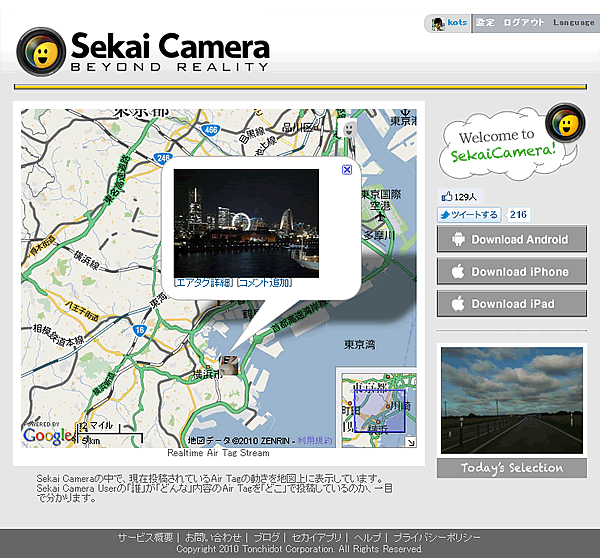Click the コメント追加 add comment link

click(264, 283)
